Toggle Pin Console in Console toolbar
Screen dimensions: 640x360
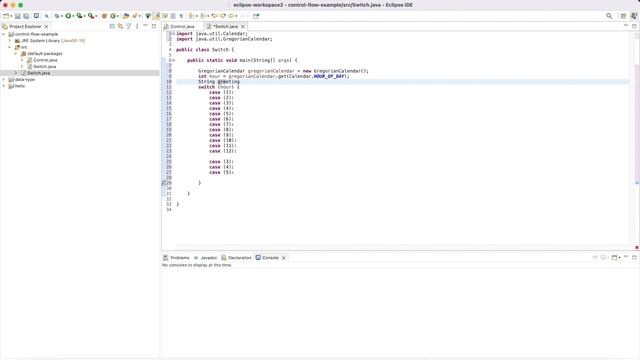pyautogui.click(x=595, y=258)
